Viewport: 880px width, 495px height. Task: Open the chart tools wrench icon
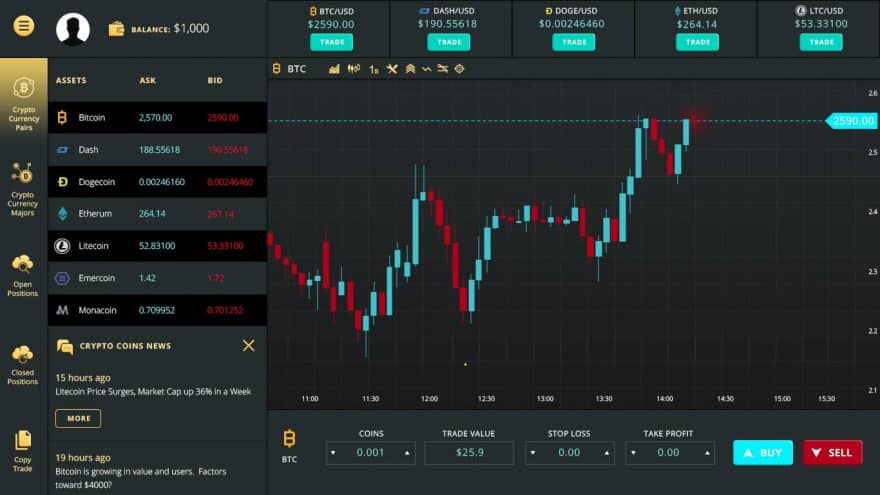pos(392,69)
